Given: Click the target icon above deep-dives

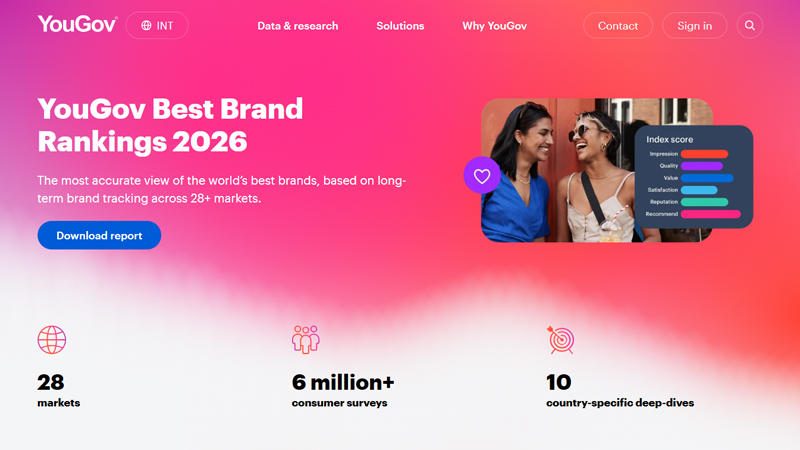Looking at the screenshot, I should point(561,340).
